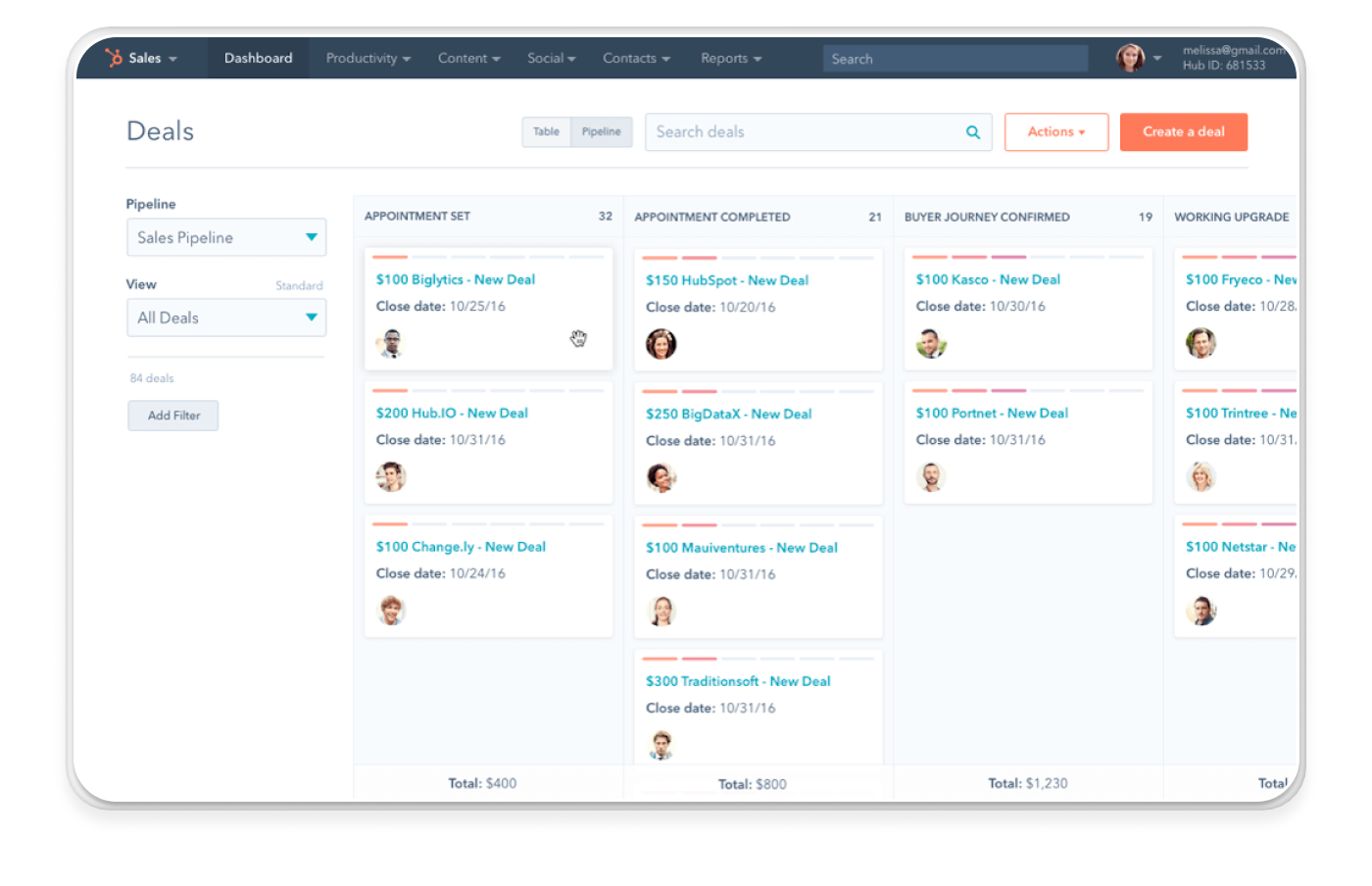
Task: Click Create a deal
Action: (x=1184, y=131)
